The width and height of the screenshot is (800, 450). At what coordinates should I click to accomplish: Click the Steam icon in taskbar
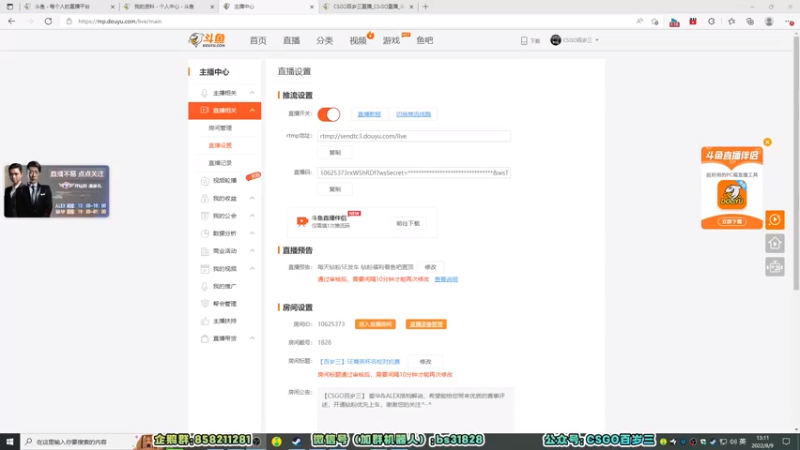pos(296,441)
